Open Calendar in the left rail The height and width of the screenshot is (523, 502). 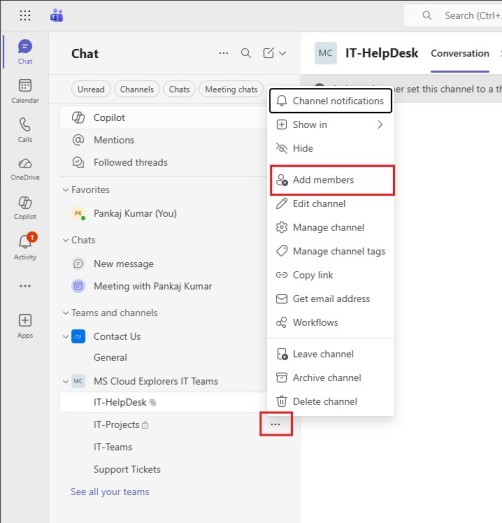click(25, 91)
